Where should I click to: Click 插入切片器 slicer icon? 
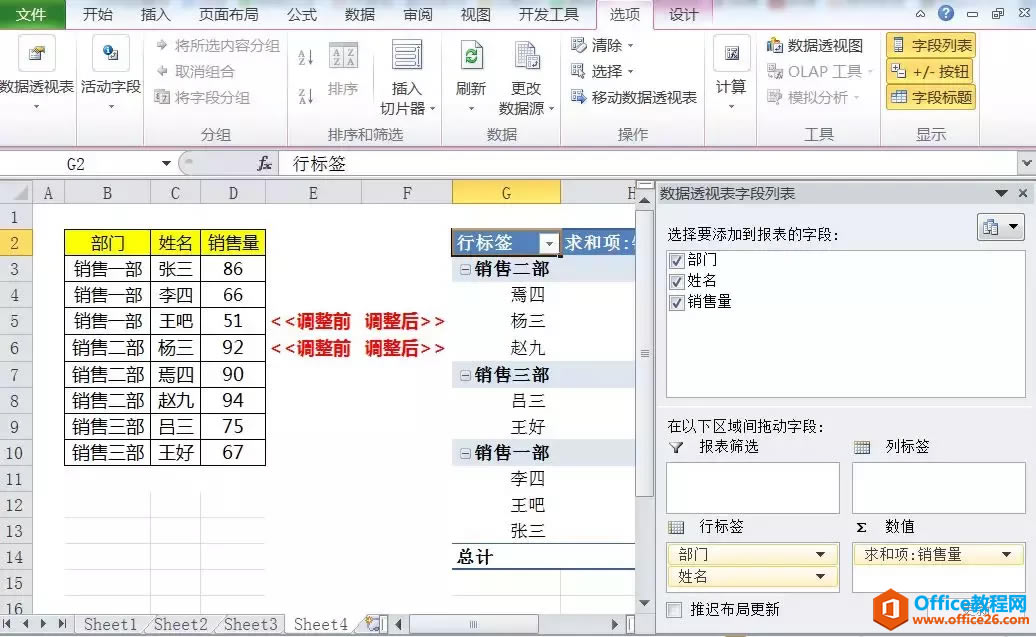[407, 55]
